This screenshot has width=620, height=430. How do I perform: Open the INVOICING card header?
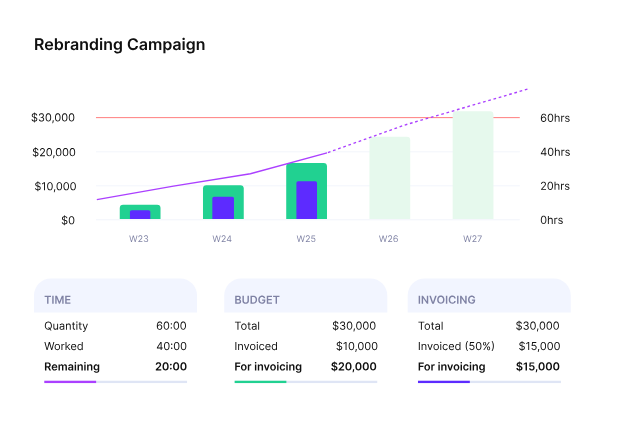(x=489, y=299)
